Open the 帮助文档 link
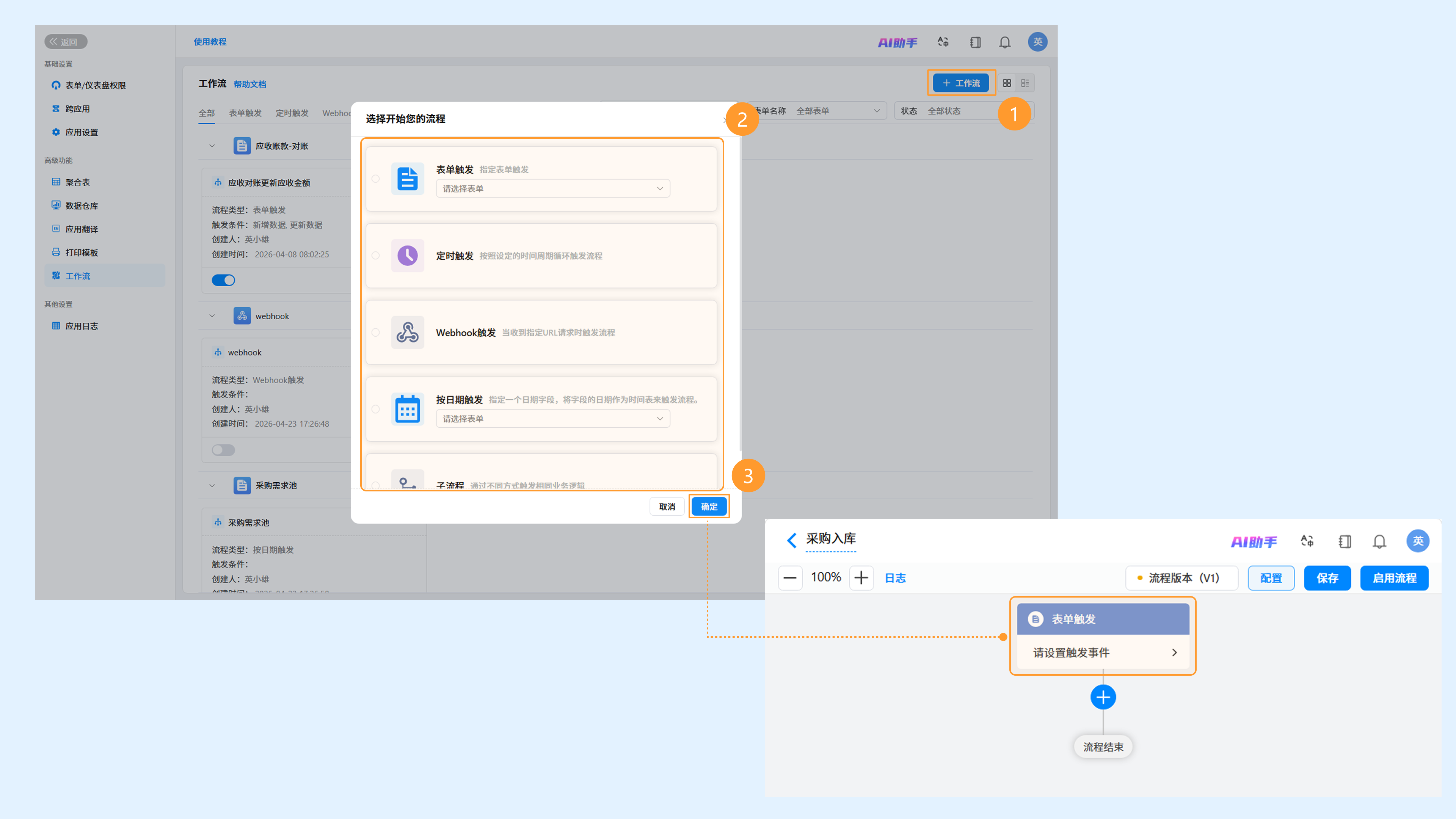This screenshot has height=819, width=1456. tap(250, 84)
